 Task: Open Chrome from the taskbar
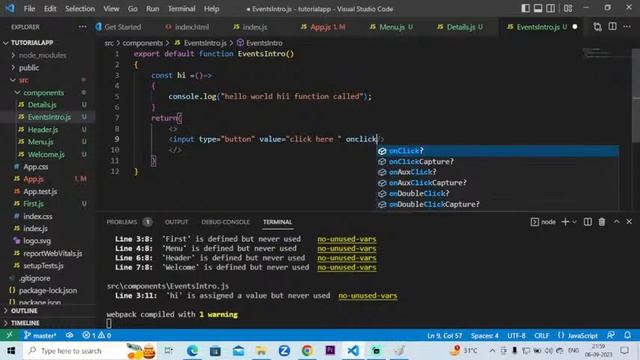tap(307, 350)
